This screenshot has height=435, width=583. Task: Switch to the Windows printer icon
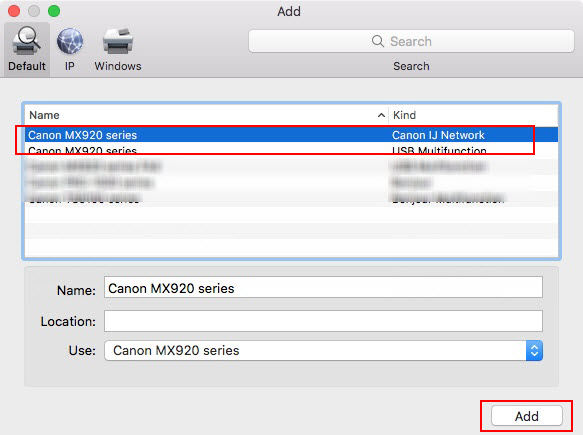(118, 41)
